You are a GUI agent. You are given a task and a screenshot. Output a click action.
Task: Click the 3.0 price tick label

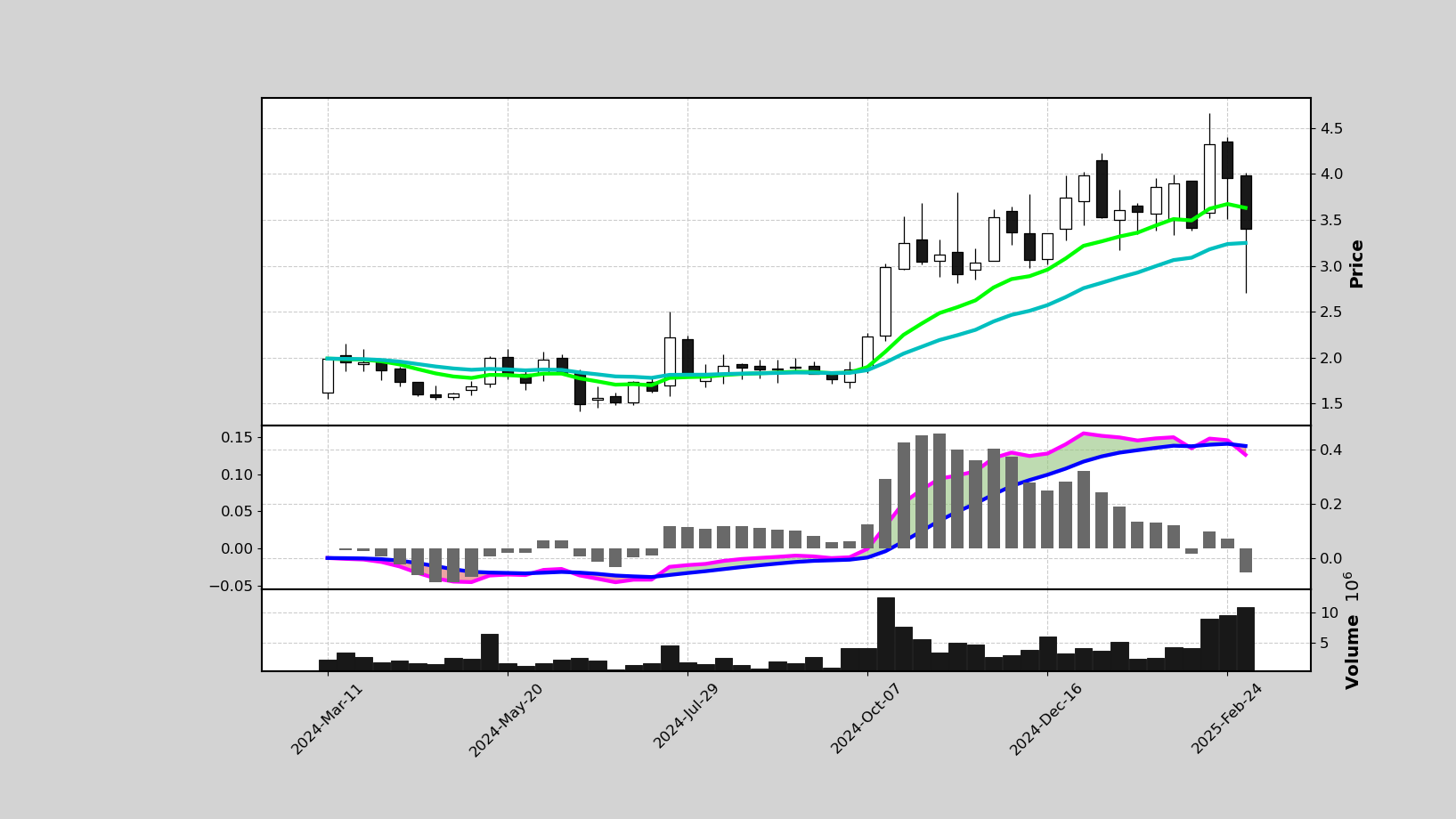coord(1332,266)
